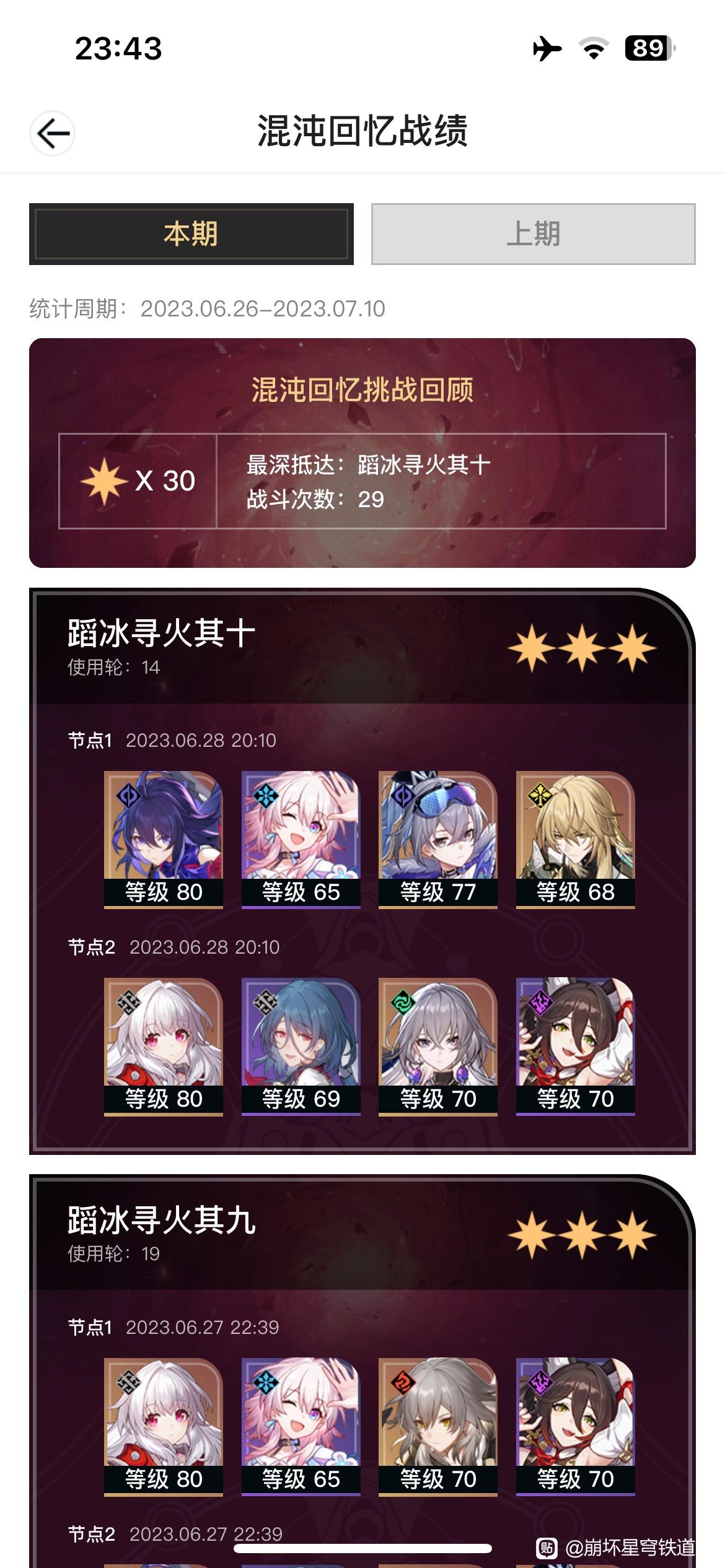Select the level 80 Seele portrait in 其十 节点1

point(164,839)
